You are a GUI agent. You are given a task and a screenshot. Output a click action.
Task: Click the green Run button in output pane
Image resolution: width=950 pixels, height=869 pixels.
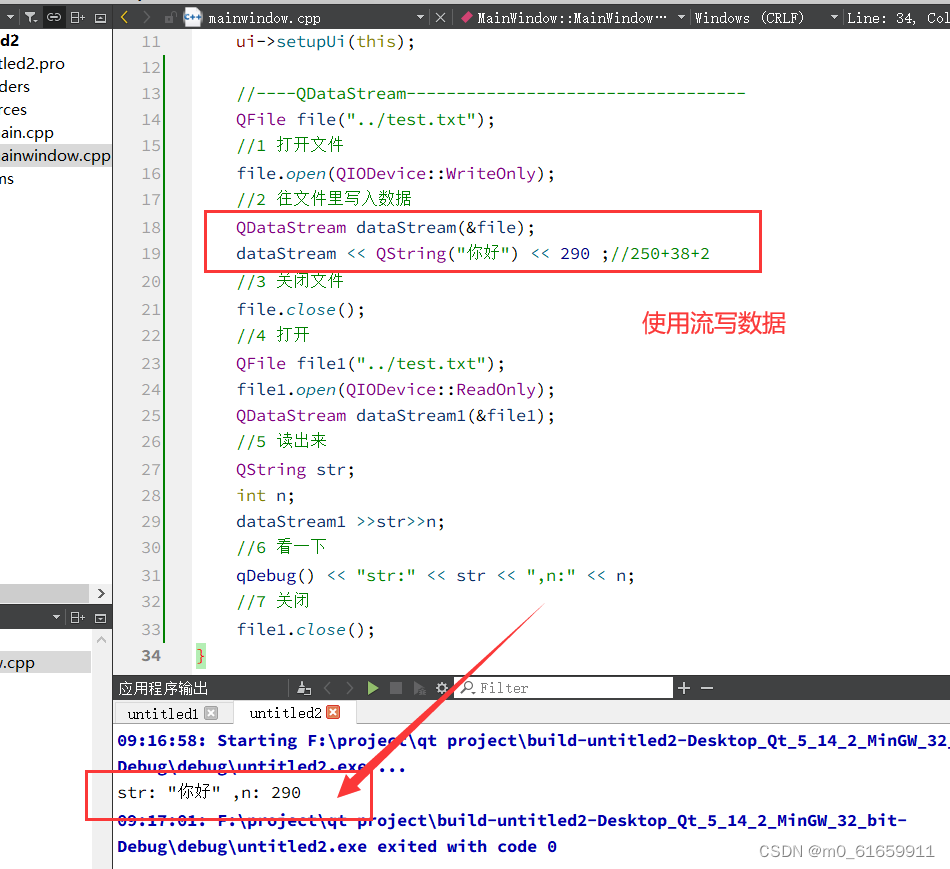click(373, 688)
